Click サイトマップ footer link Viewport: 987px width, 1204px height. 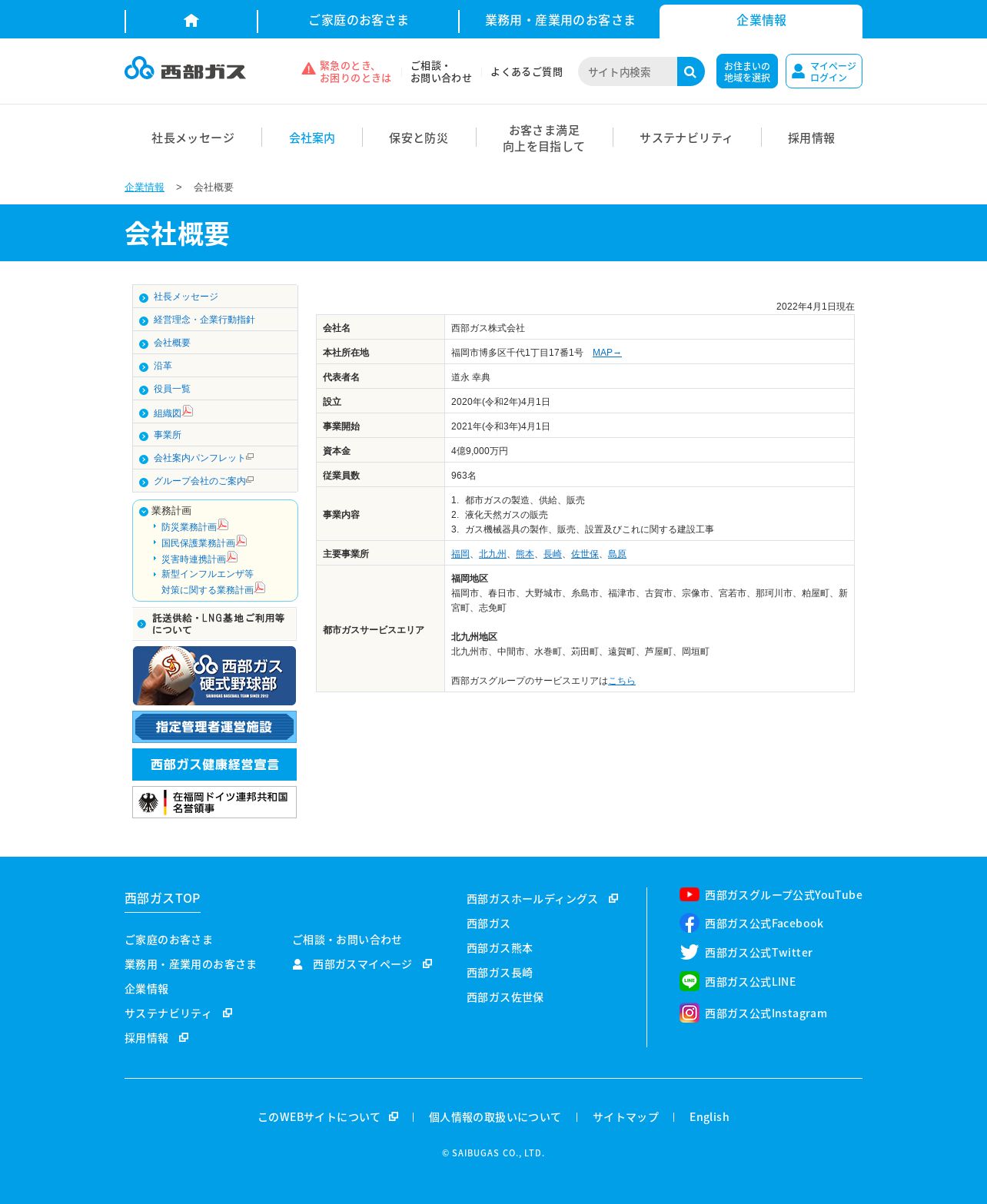(x=626, y=1116)
